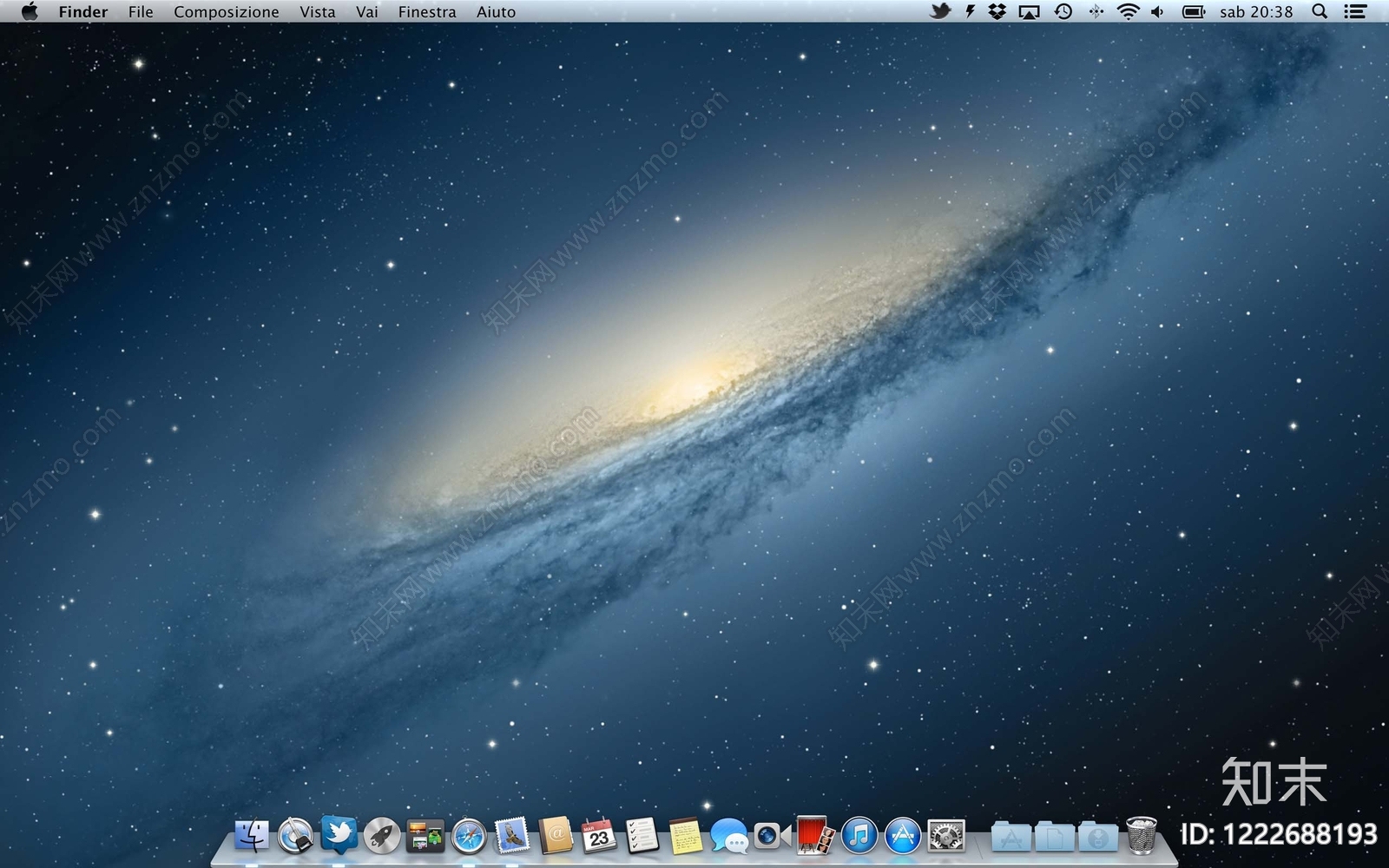The height and width of the screenshot is (868, 1389).
Task: Open the AirPlay mirroring menu
Action: coord(1029,12)
